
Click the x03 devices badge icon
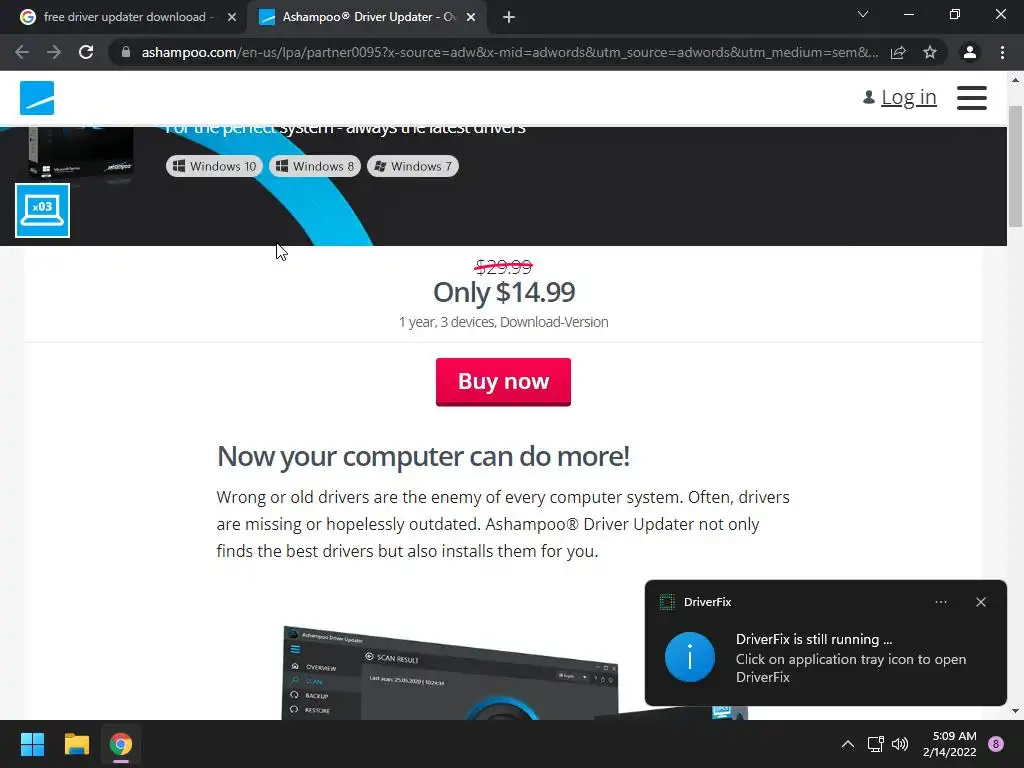click(42, 210)
